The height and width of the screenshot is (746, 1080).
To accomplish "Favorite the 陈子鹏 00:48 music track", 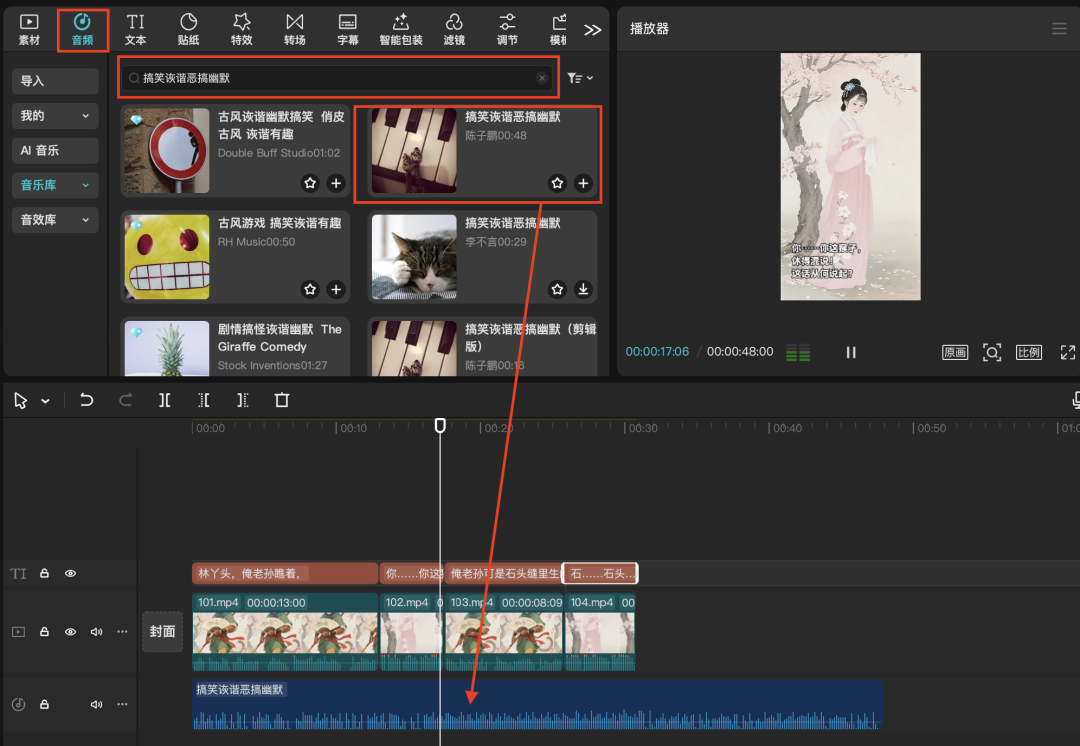I will [557, 183].
